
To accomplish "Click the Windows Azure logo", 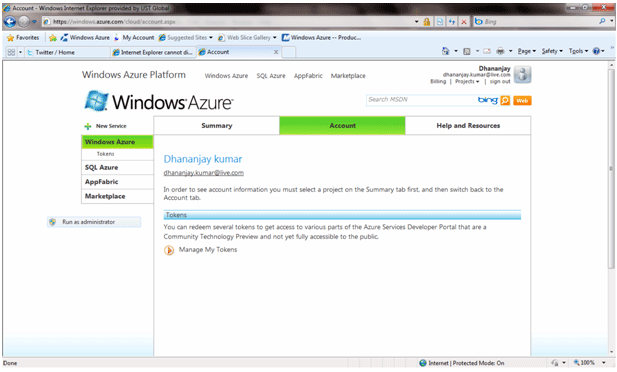I will pos(159,102).
